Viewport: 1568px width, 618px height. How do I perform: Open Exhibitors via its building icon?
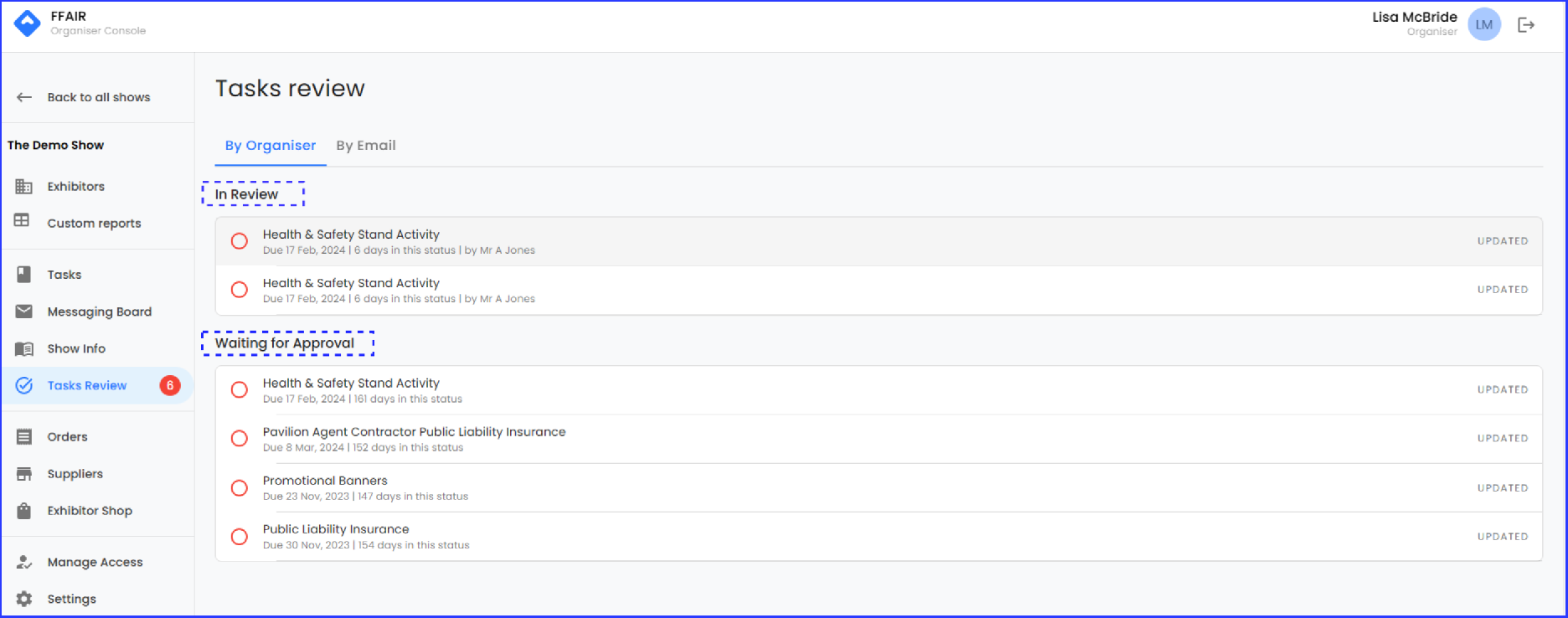coord(24,187)
